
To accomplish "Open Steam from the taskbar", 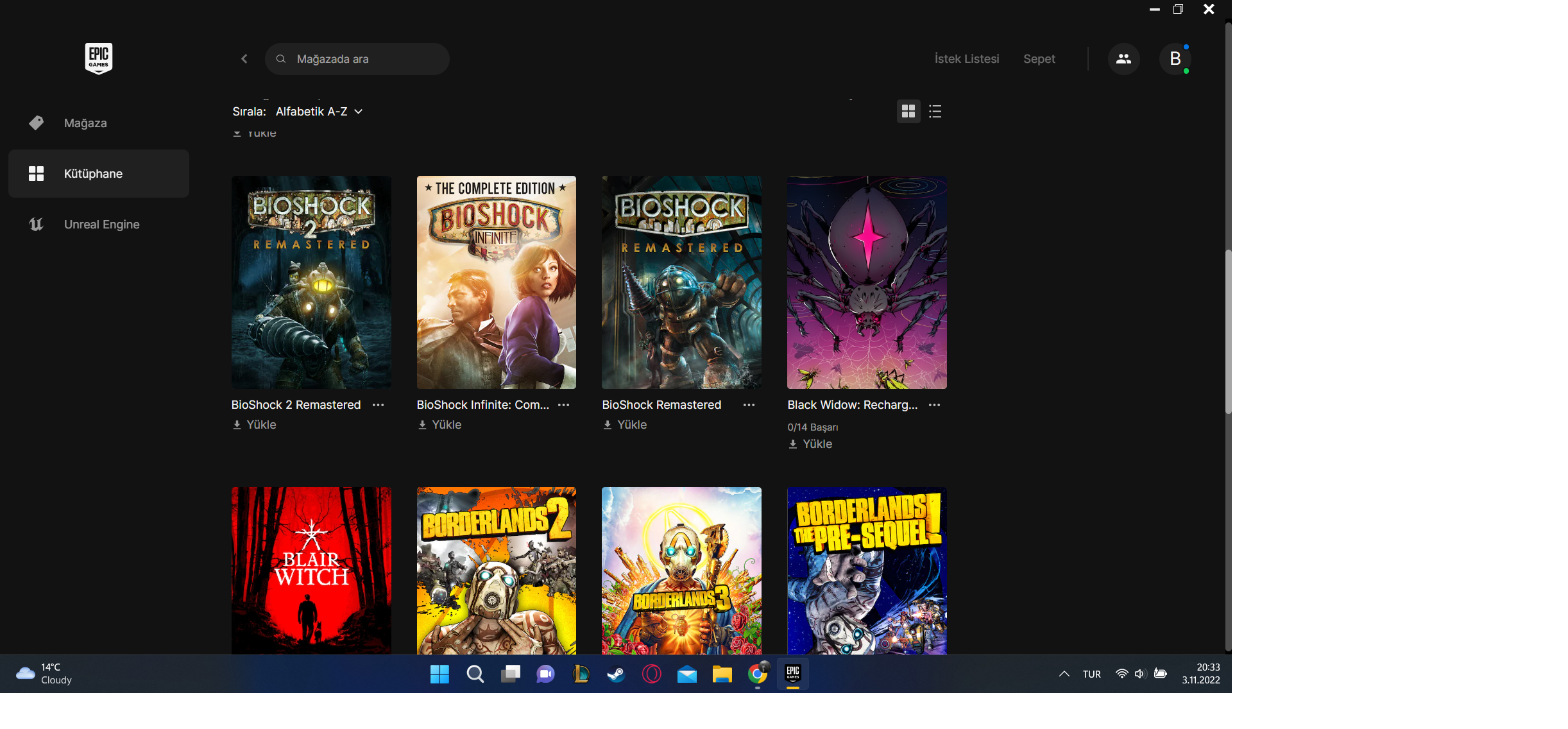I will click(616, 674).
